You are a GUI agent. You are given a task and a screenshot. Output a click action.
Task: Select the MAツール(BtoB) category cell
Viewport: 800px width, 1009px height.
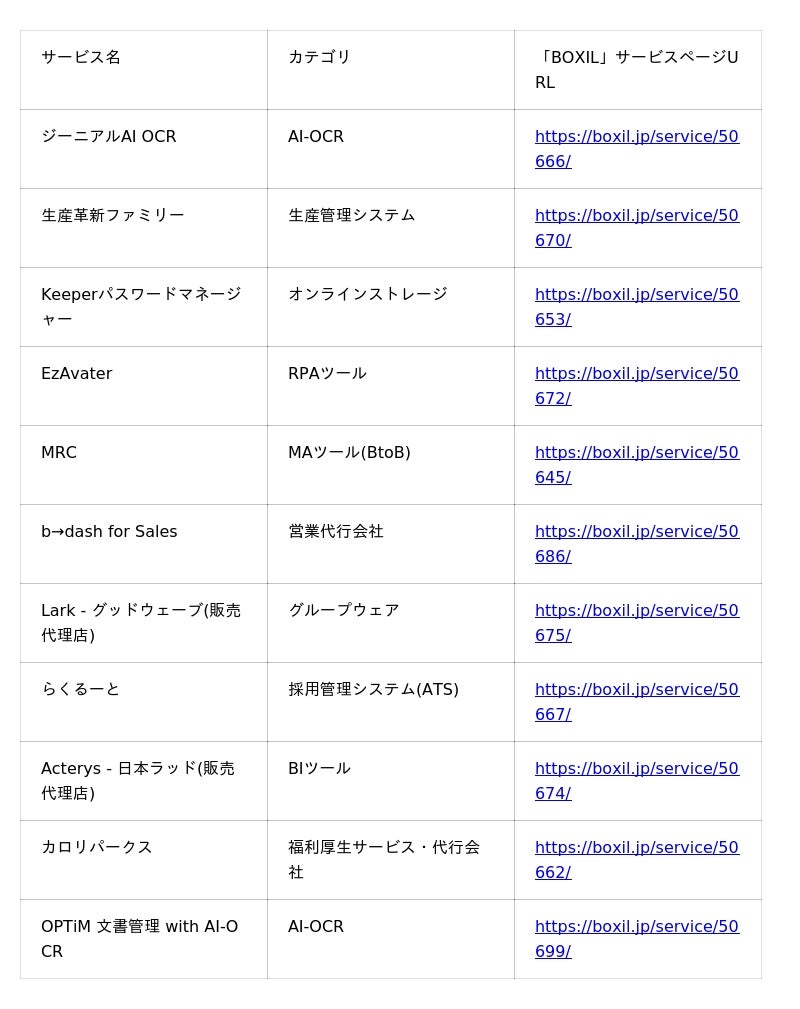coord(349,453)
